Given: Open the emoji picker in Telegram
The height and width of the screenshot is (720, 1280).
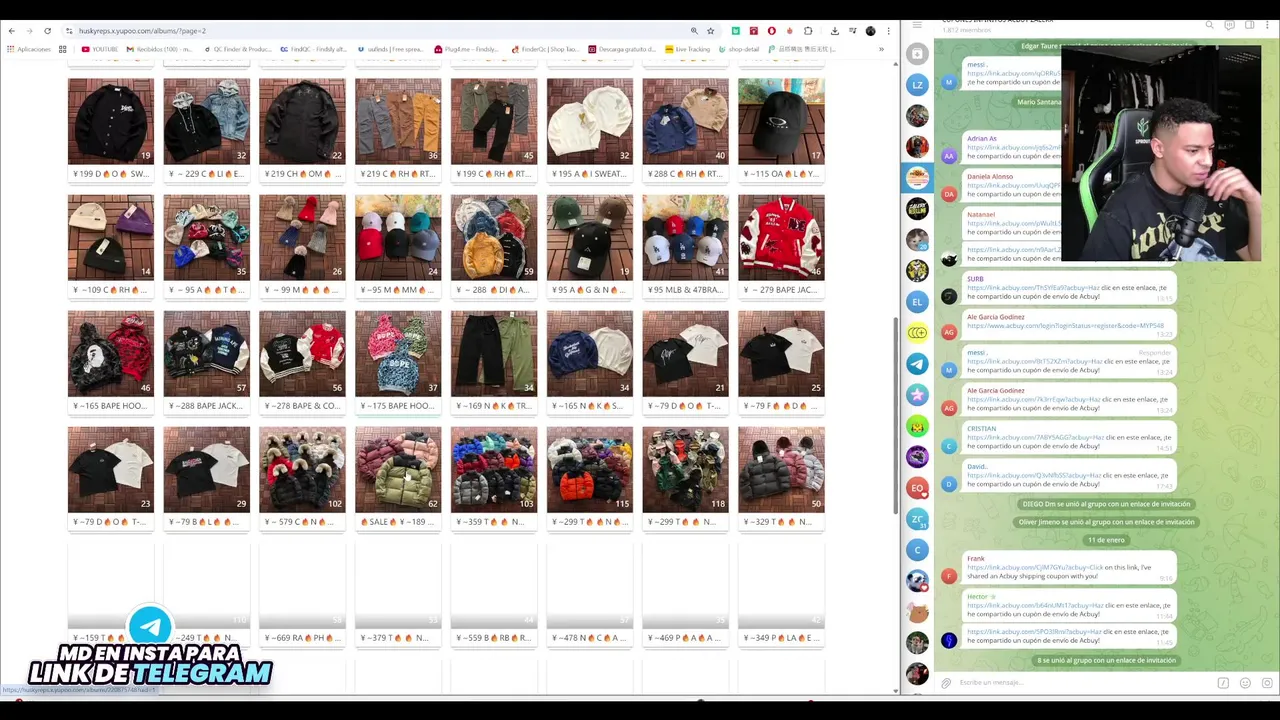Looking at the screenshot, I should click(1245, 683).
